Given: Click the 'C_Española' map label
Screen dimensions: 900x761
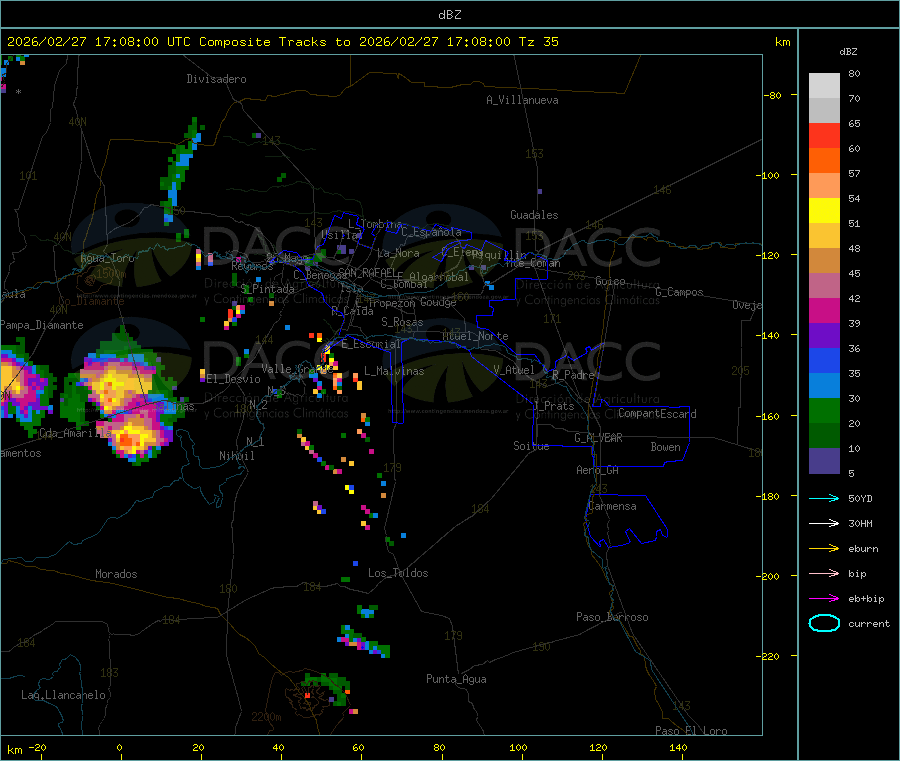Looking at the screenshot, I should (431, 232).
